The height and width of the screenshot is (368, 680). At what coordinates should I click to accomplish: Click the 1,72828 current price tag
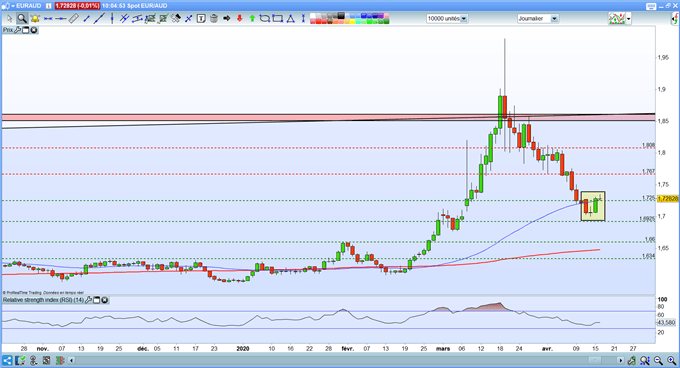[668, 199]
